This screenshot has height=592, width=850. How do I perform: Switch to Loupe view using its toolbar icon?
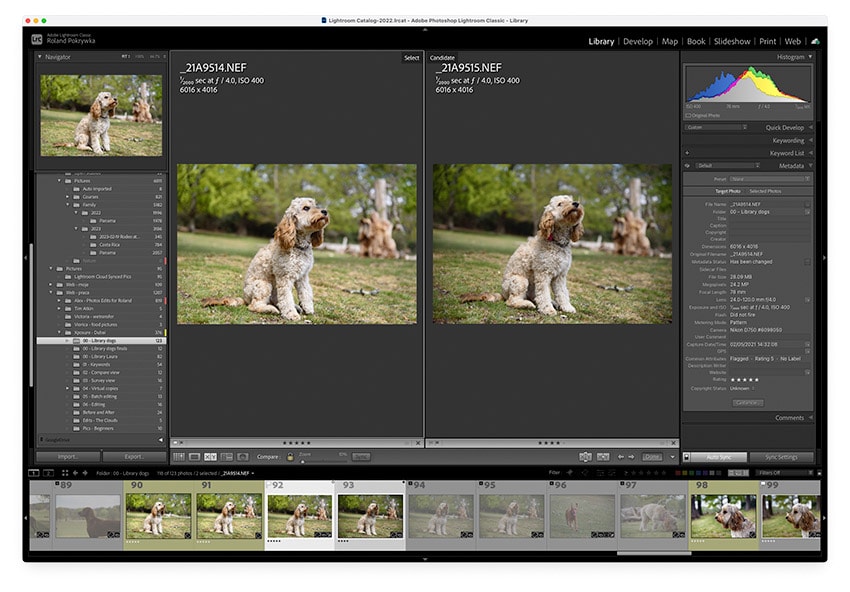pyautogui.click(x=193, y=455)
